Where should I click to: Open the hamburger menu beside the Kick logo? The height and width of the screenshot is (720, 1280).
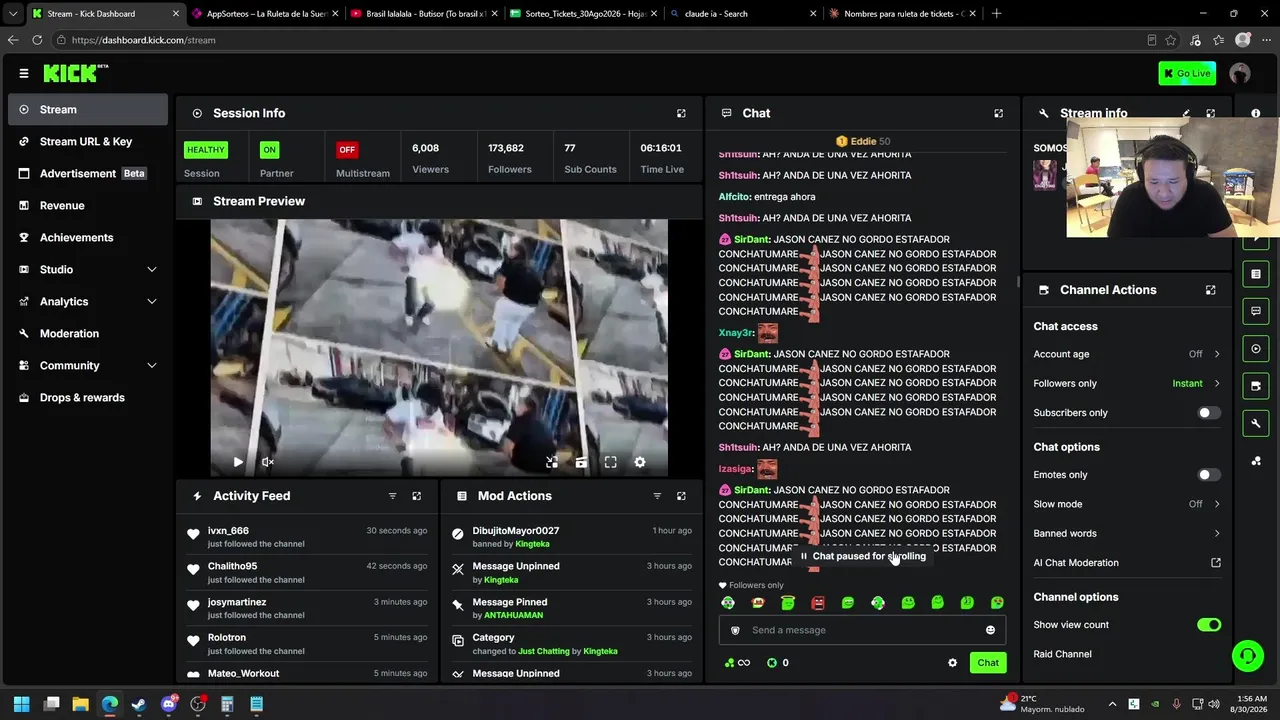[23, 73]
